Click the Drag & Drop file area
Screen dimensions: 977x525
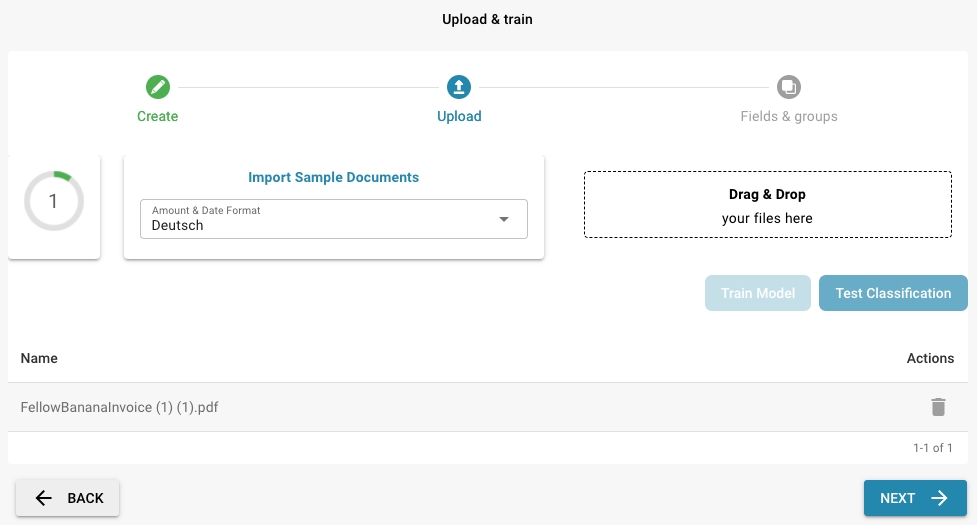(x=767, y=205)
